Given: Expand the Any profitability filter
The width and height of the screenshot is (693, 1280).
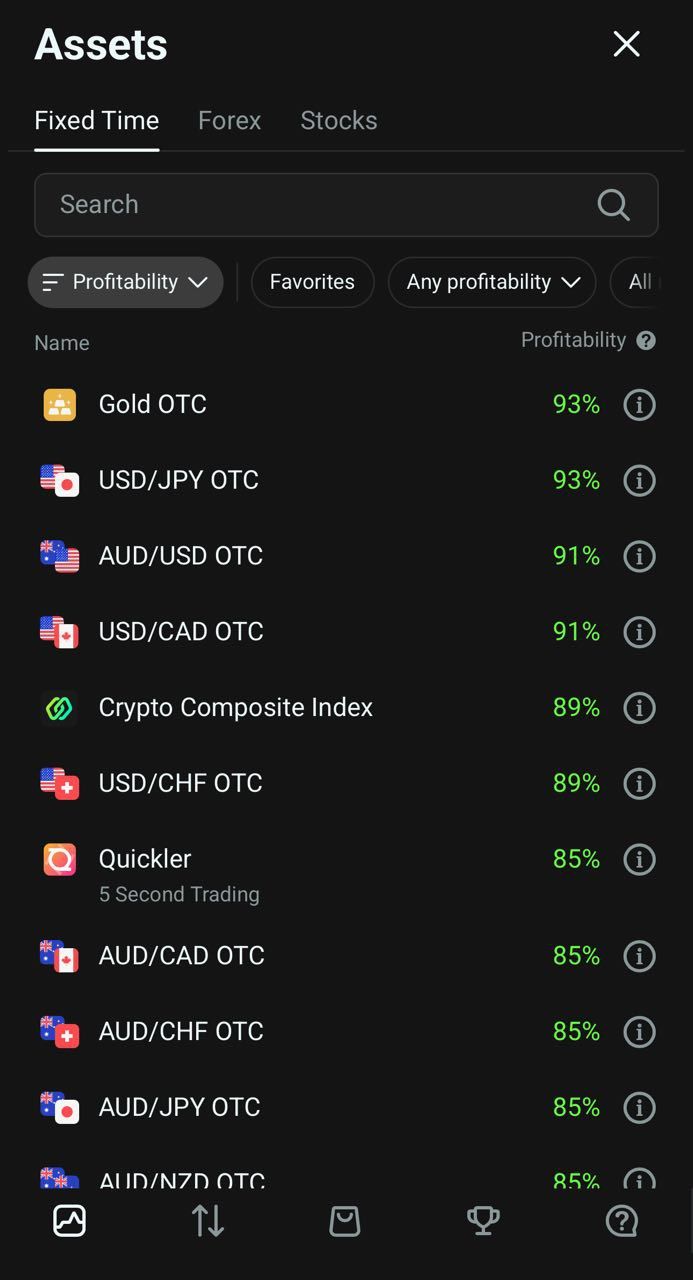Looking at the screenshot, I should pyautogui.click(x=492, y=282).
